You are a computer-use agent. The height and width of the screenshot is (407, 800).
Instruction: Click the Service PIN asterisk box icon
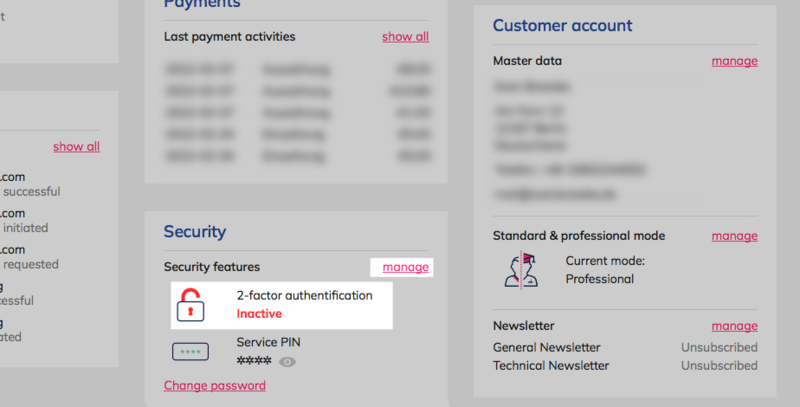coord(190,351)
